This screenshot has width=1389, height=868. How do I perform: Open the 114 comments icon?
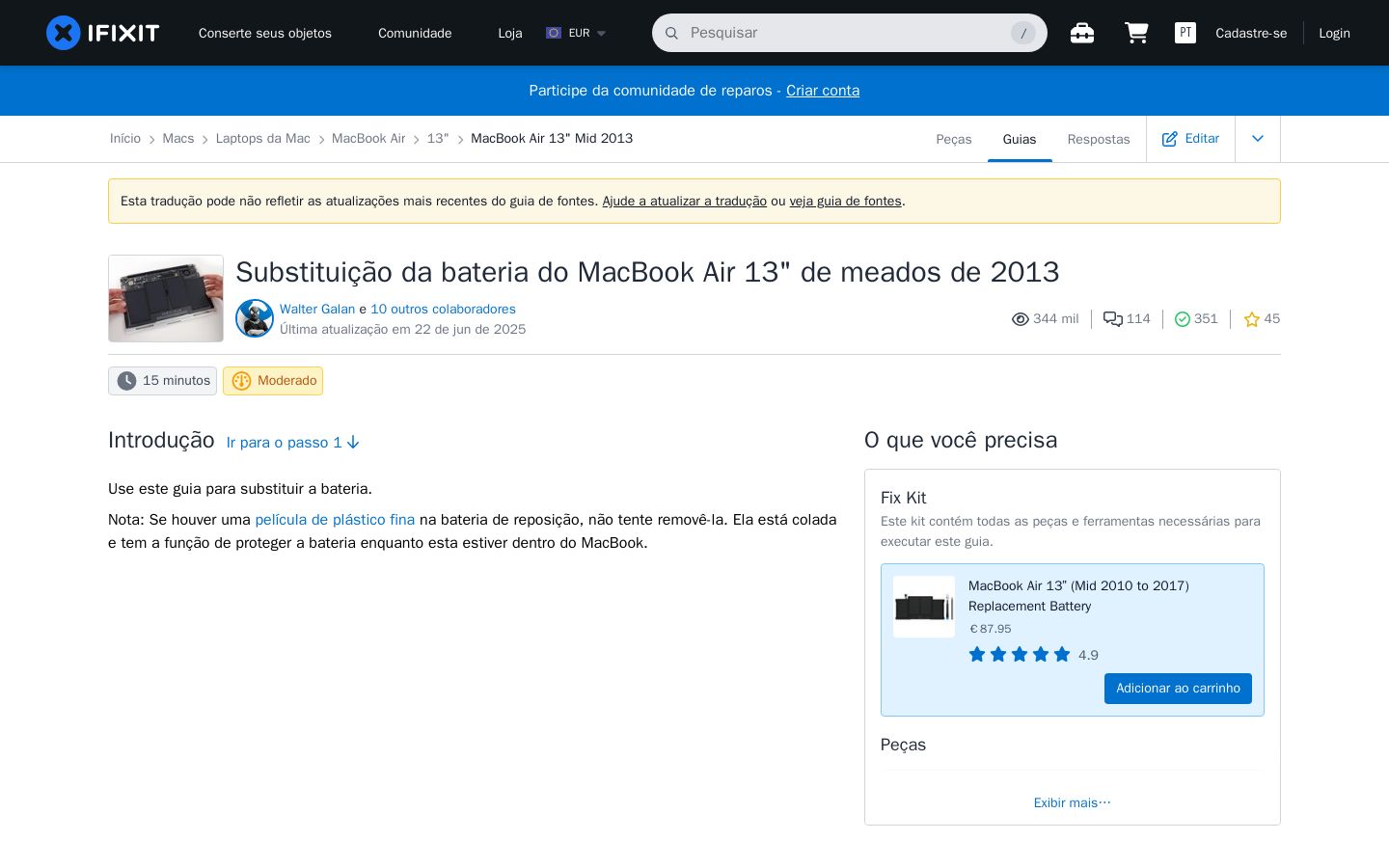click(1112, 319)
